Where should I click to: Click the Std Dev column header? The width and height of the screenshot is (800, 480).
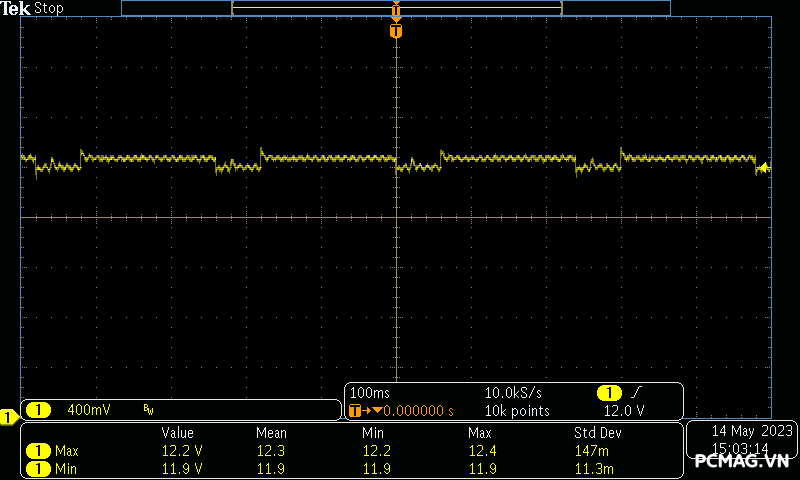[598, 433]
